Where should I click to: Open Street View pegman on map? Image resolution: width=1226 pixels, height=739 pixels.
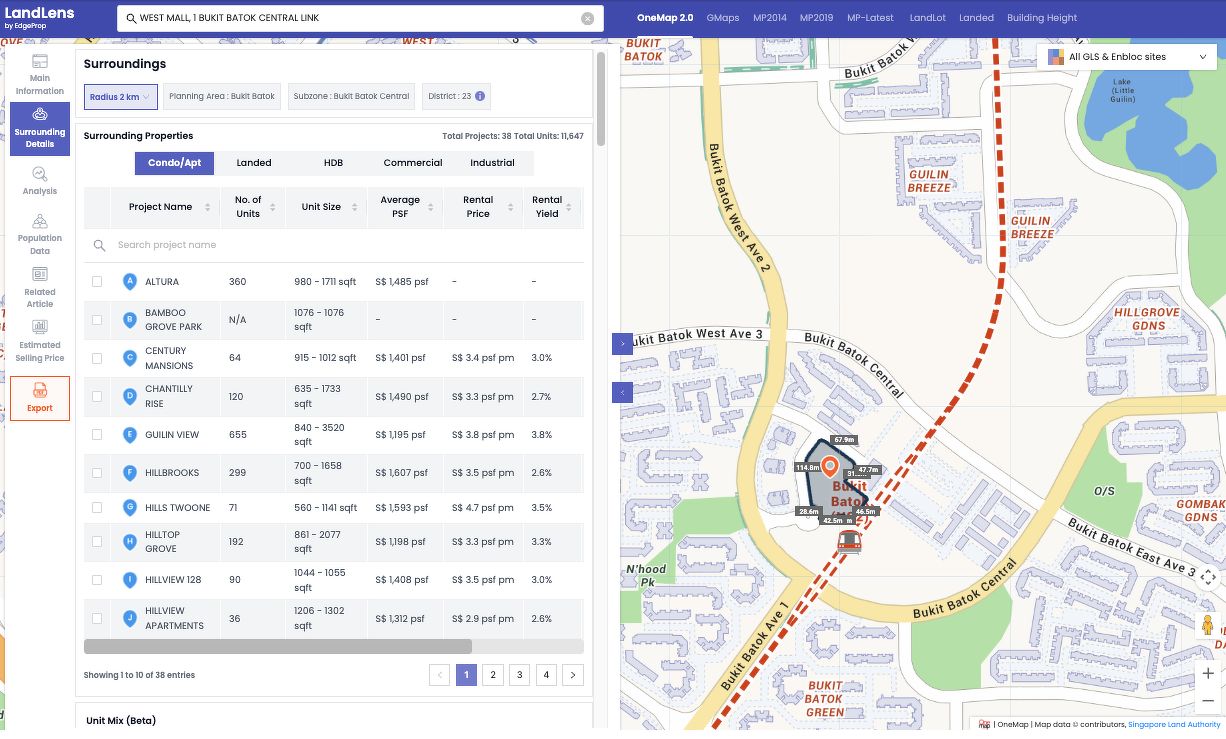pos(1207,626)
